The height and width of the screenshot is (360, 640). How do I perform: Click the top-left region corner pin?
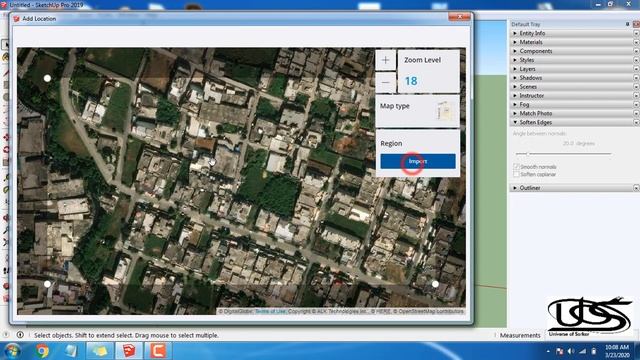pyautogui.click(x=47, y=78)
